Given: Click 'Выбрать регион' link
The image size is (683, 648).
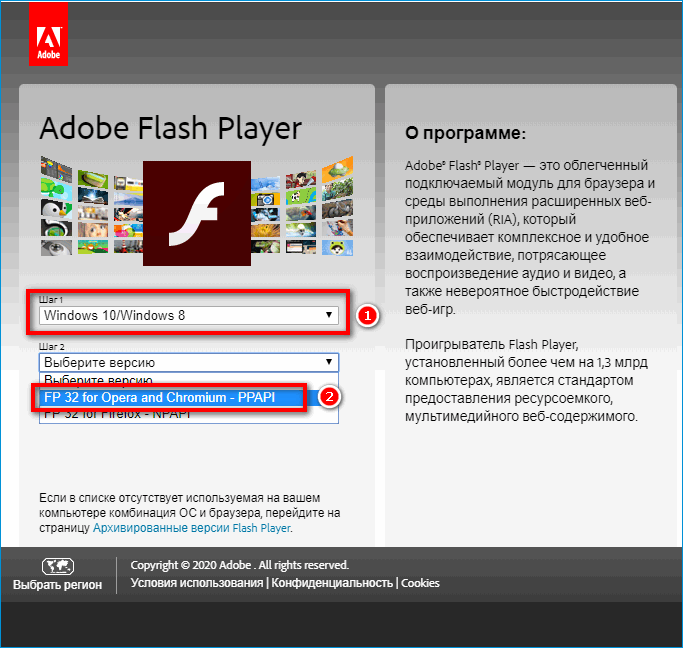Looking at the screenshot, I should tap(57, 584).
